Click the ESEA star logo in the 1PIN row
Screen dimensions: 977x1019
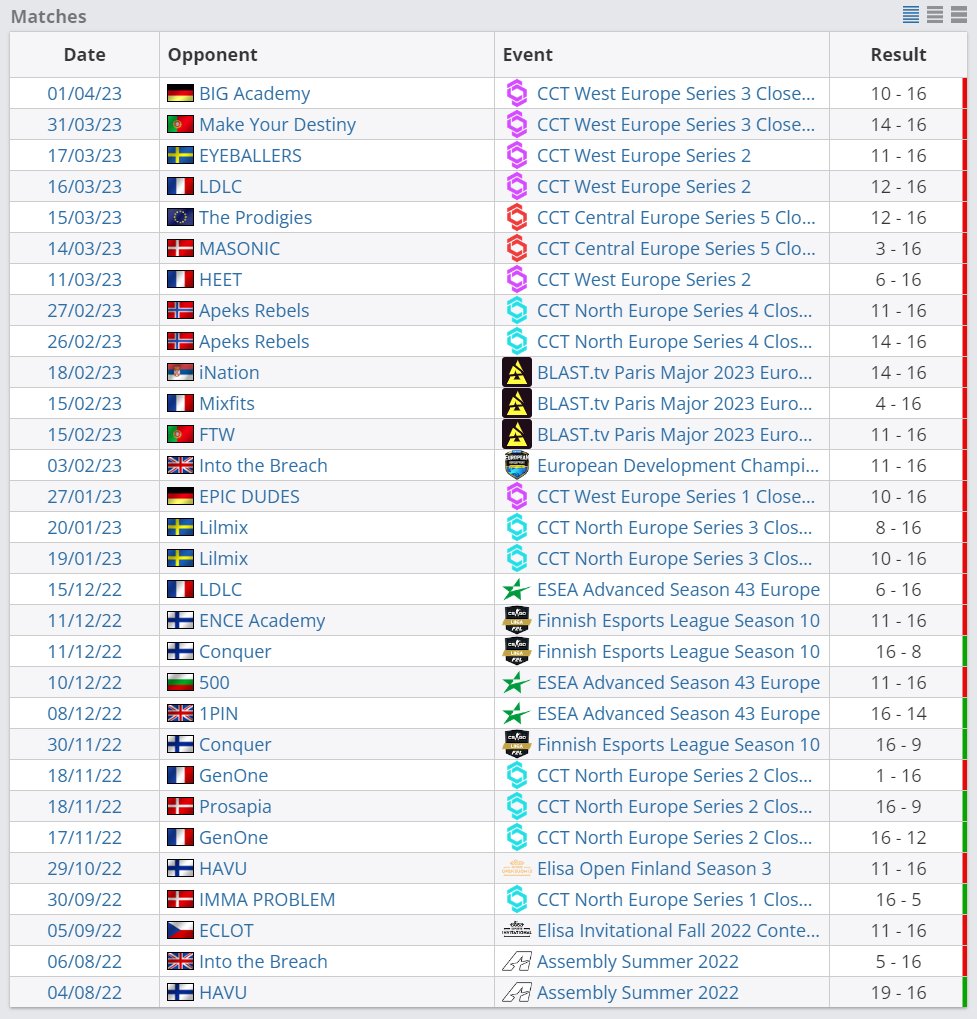pos(517,714)
